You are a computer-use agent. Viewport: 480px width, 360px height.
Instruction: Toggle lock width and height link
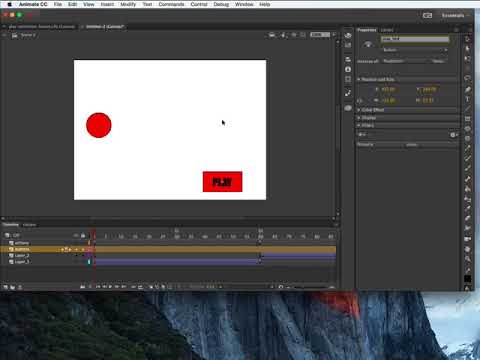pos(360,100)
